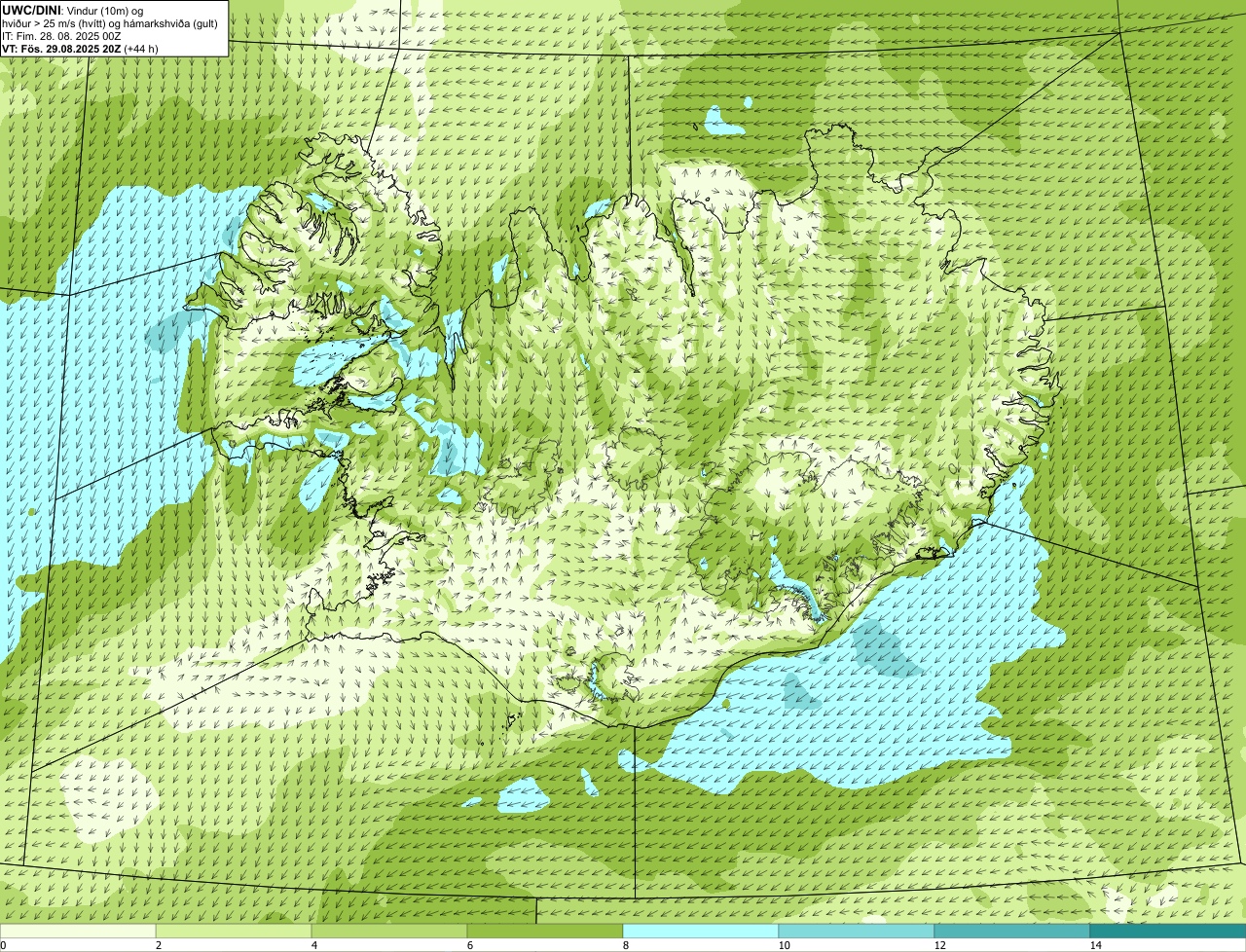Click the colorbar tick label '8'

(x=625, y=945)
